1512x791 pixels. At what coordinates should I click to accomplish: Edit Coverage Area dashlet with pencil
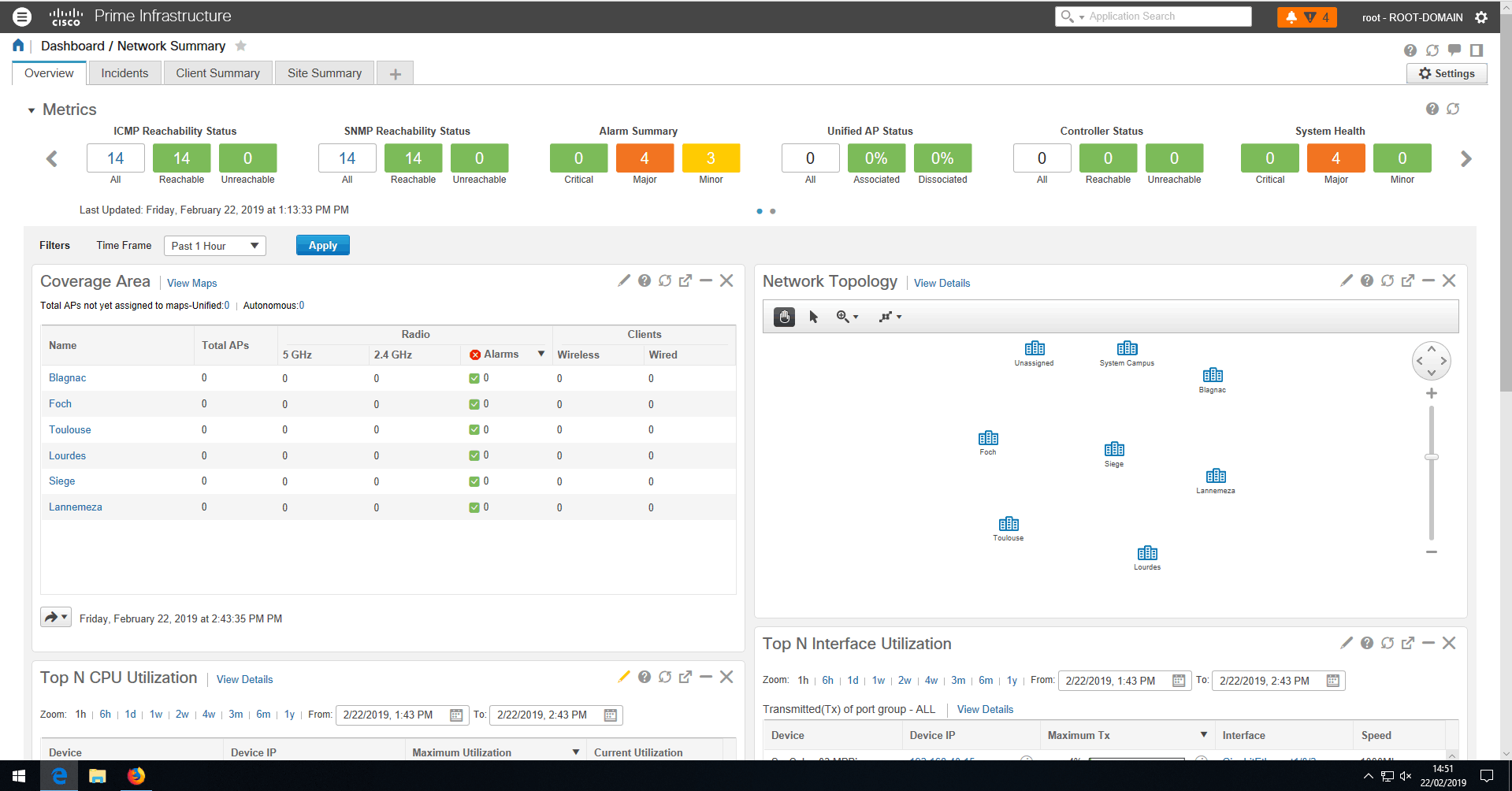[624, 280]
